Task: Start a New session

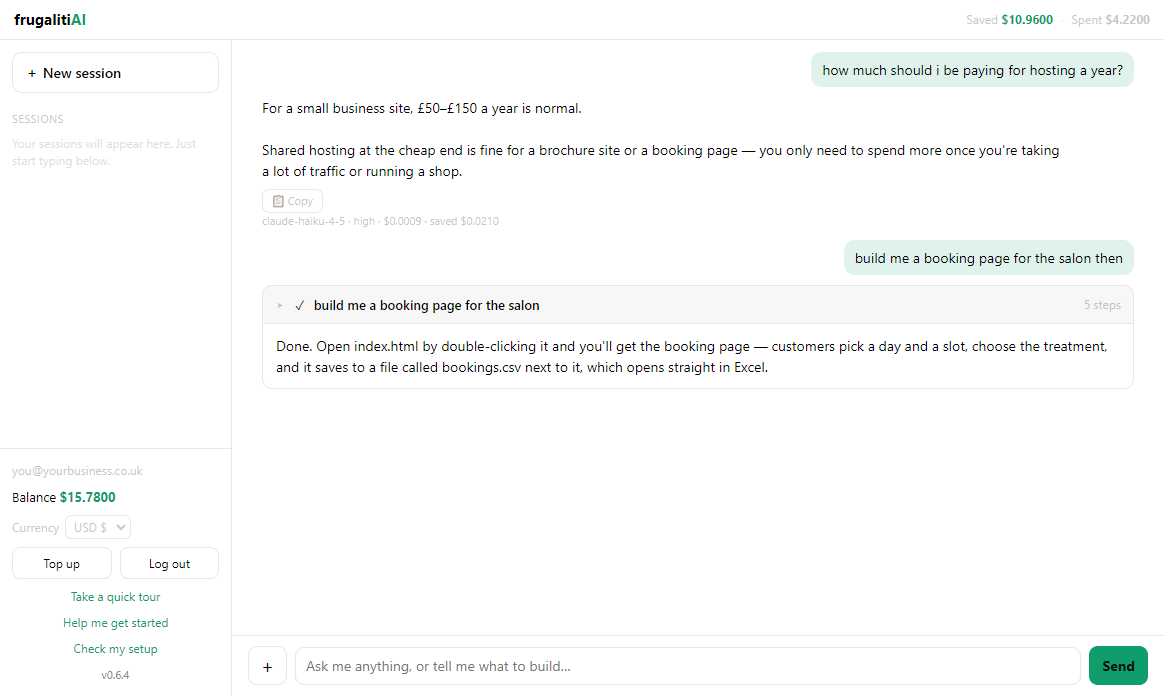Action: coord(115,73)
